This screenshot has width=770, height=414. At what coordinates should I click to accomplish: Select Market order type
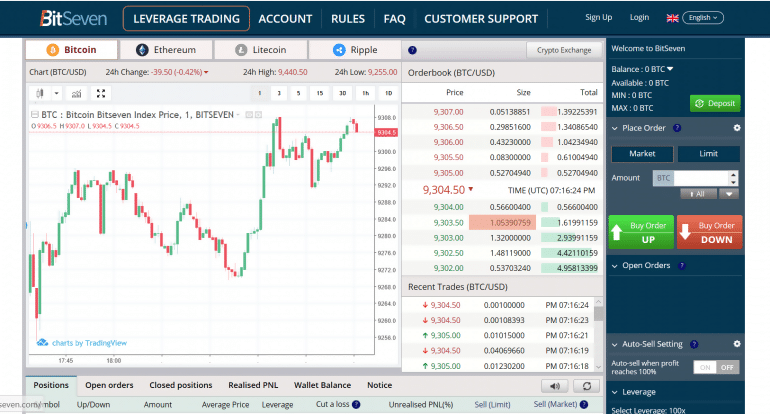pos(642,154)
